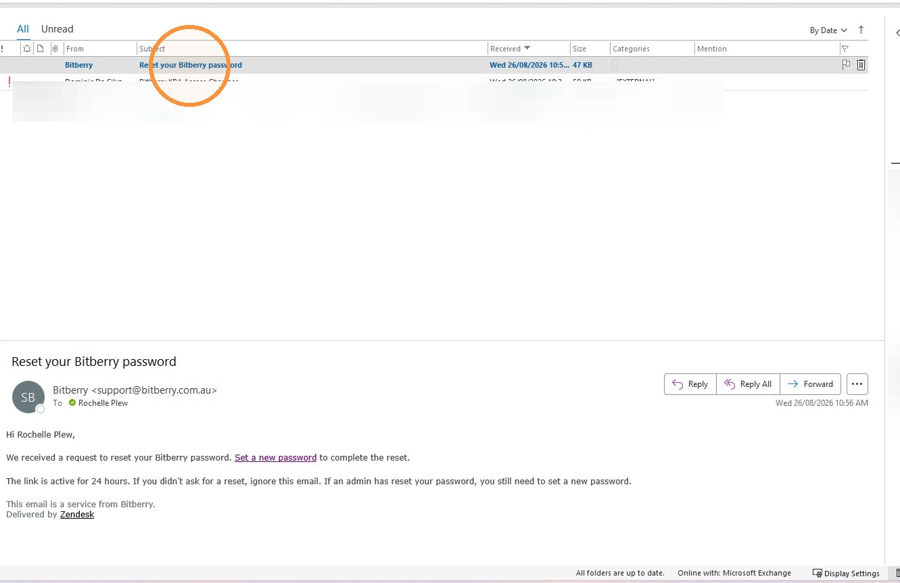The width and height of the screenshot is (900, 583).
Task: Click the Reply All button
Action: click(748, 384)
